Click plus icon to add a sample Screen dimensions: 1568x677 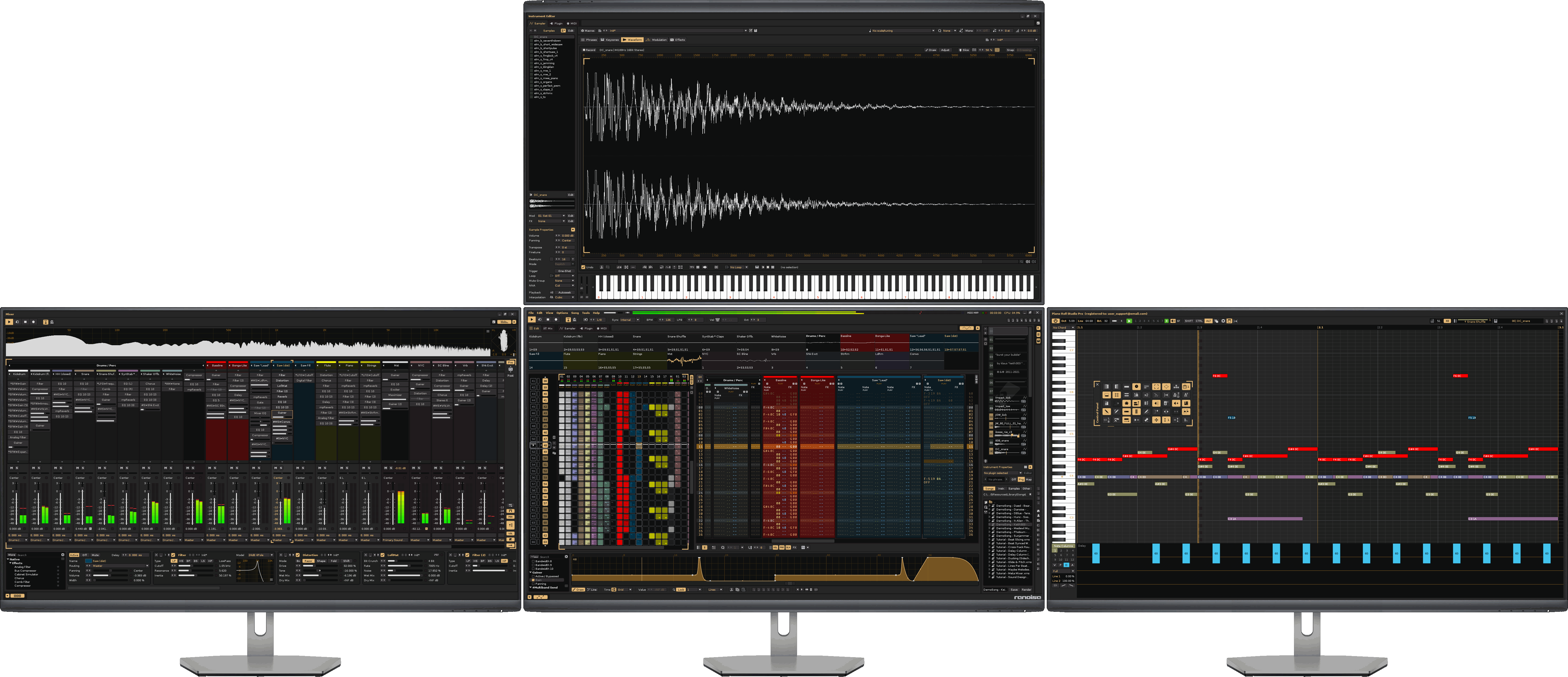(x=535, y=30)
